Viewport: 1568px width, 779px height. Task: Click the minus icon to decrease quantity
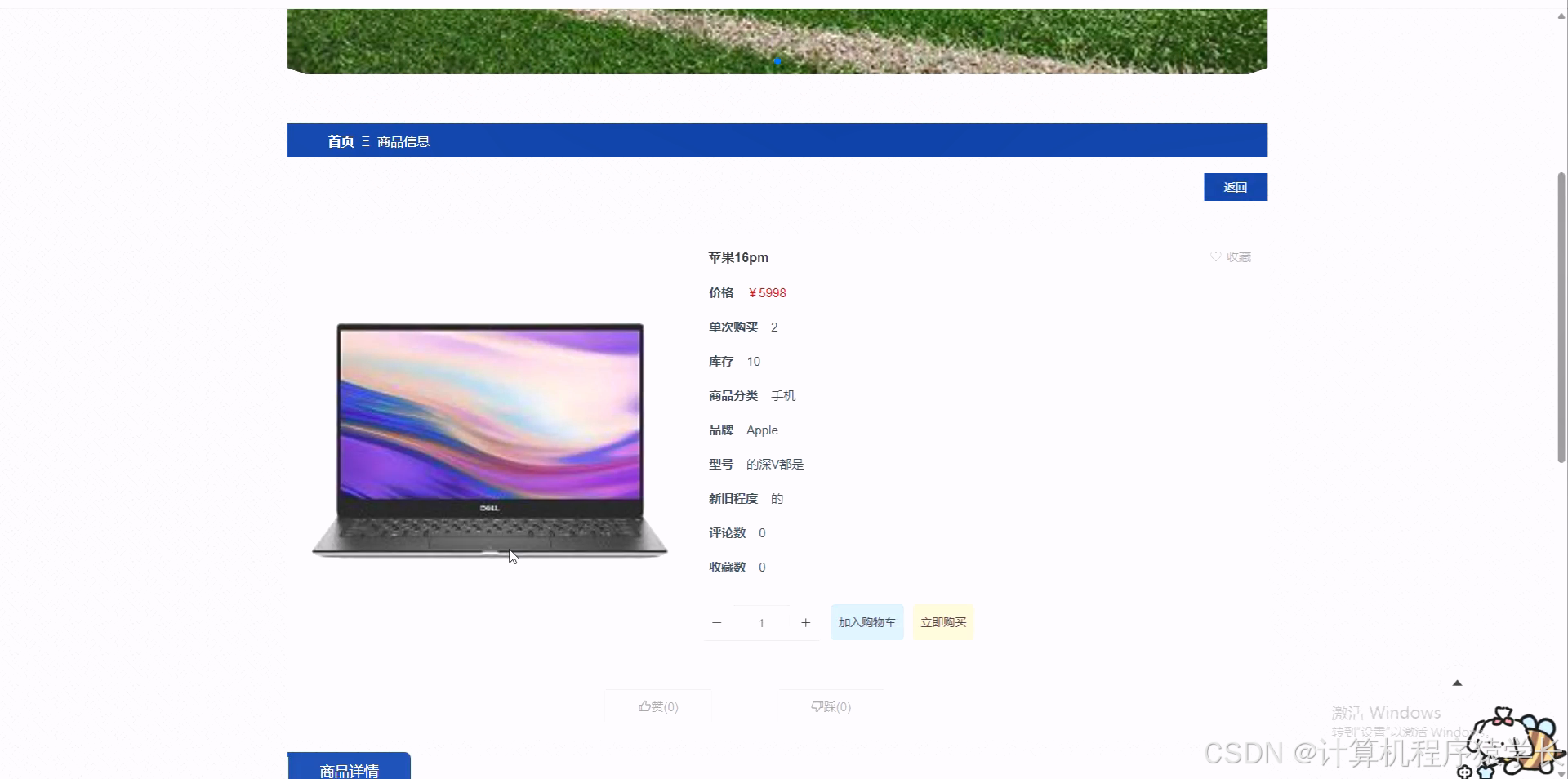coord(716,622)
